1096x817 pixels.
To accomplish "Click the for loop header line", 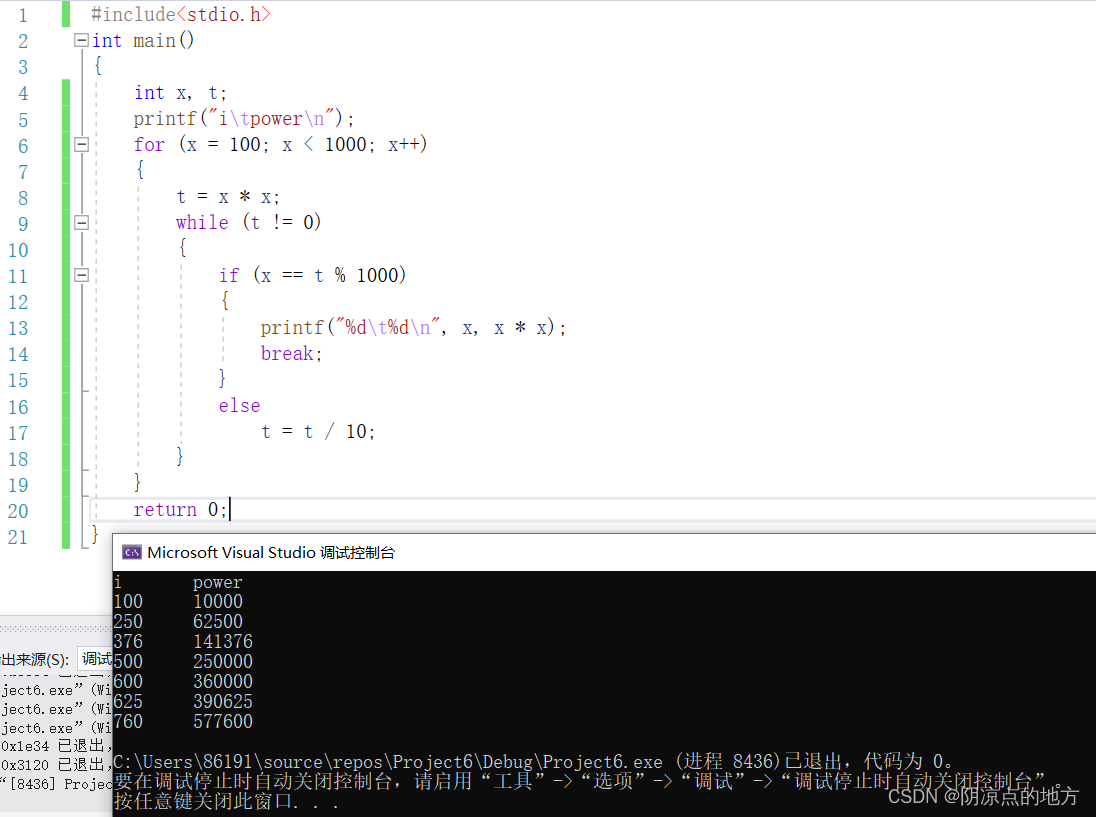I will (x=280, y=145).
